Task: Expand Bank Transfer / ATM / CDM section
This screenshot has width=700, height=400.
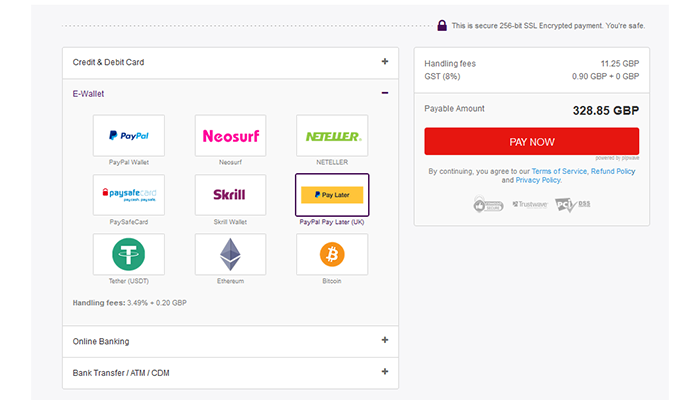Action: point(385,372)
